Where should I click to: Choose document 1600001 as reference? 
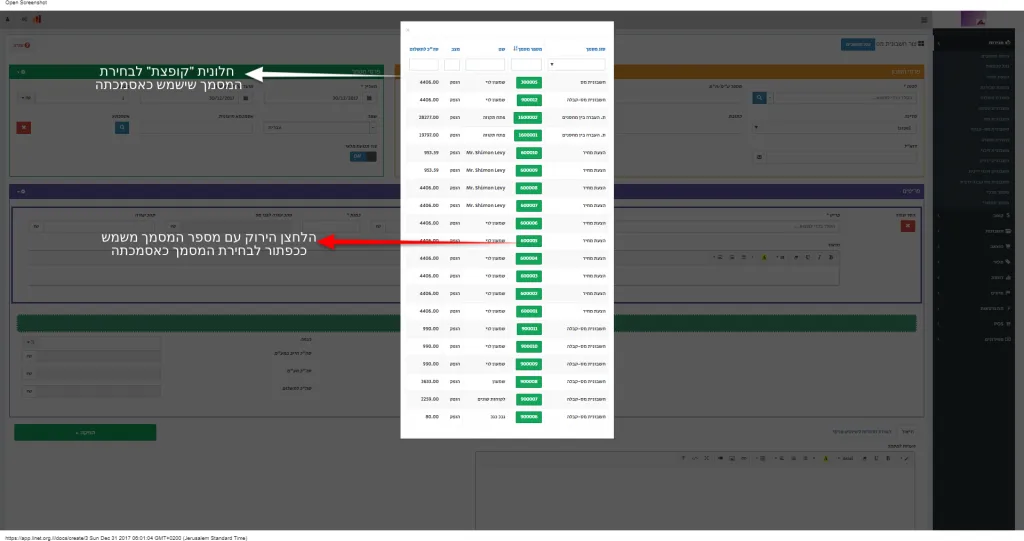tap(528, 135)
